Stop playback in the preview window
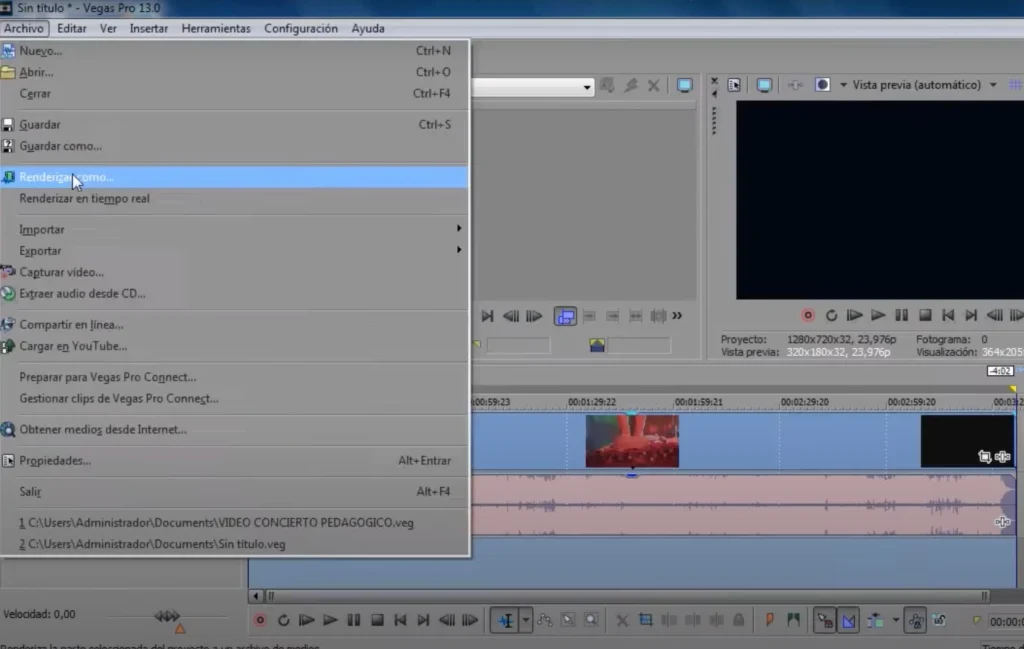Viewport: 1024px width, 649px height. coord(925,315)
